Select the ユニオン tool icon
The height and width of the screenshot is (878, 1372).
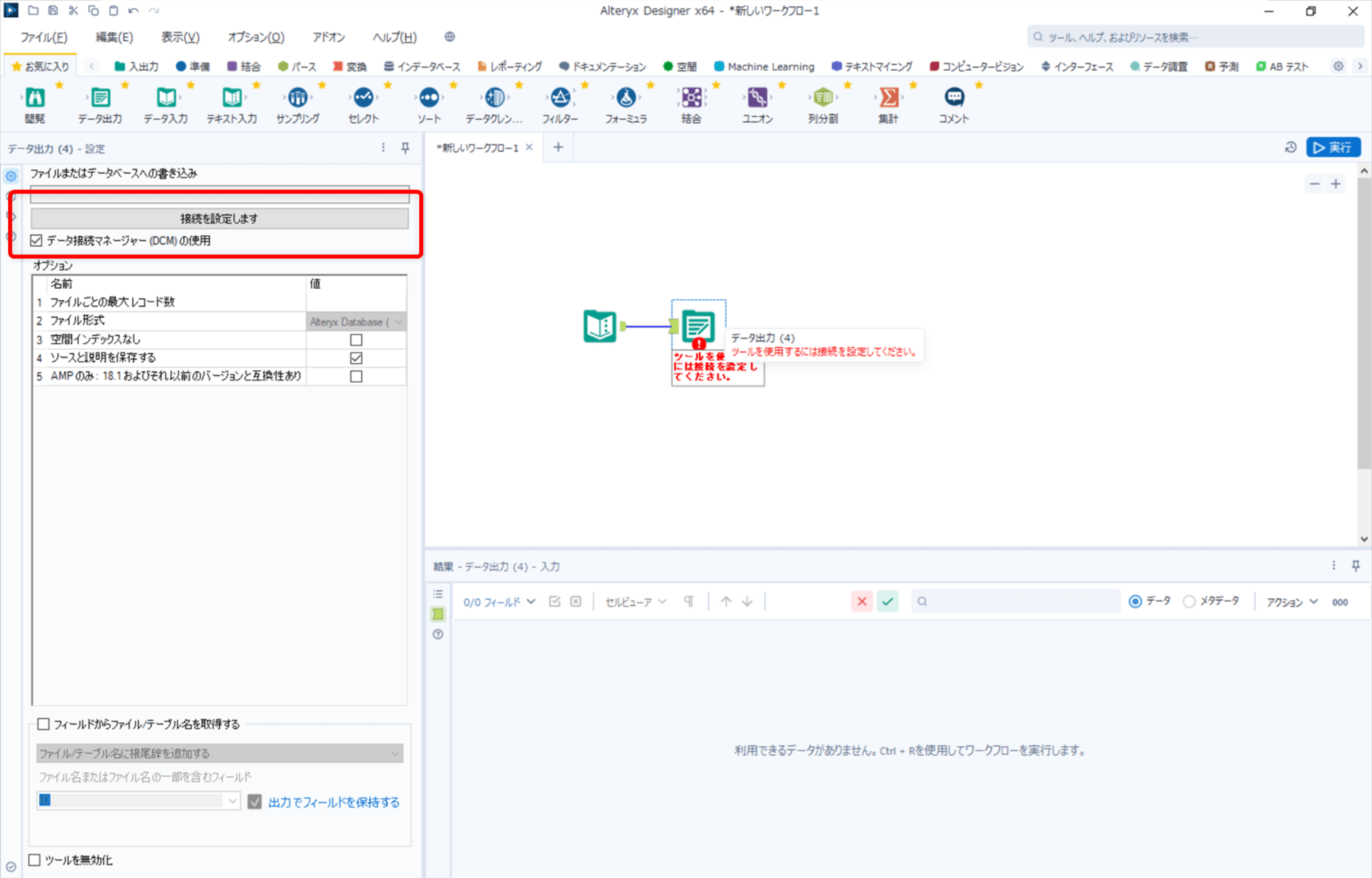[757, 98]
